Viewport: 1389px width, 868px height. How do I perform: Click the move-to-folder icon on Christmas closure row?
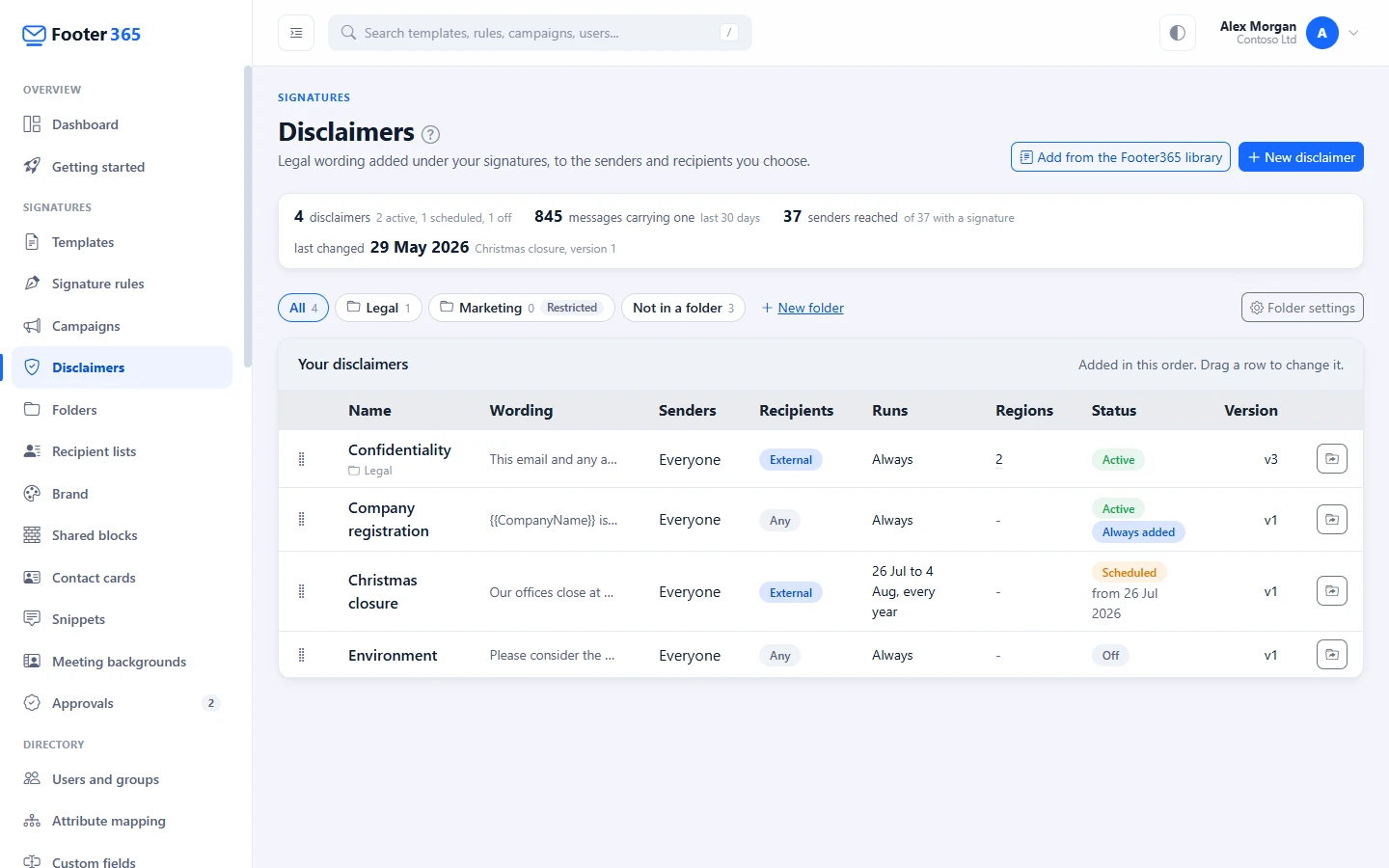1331,591
